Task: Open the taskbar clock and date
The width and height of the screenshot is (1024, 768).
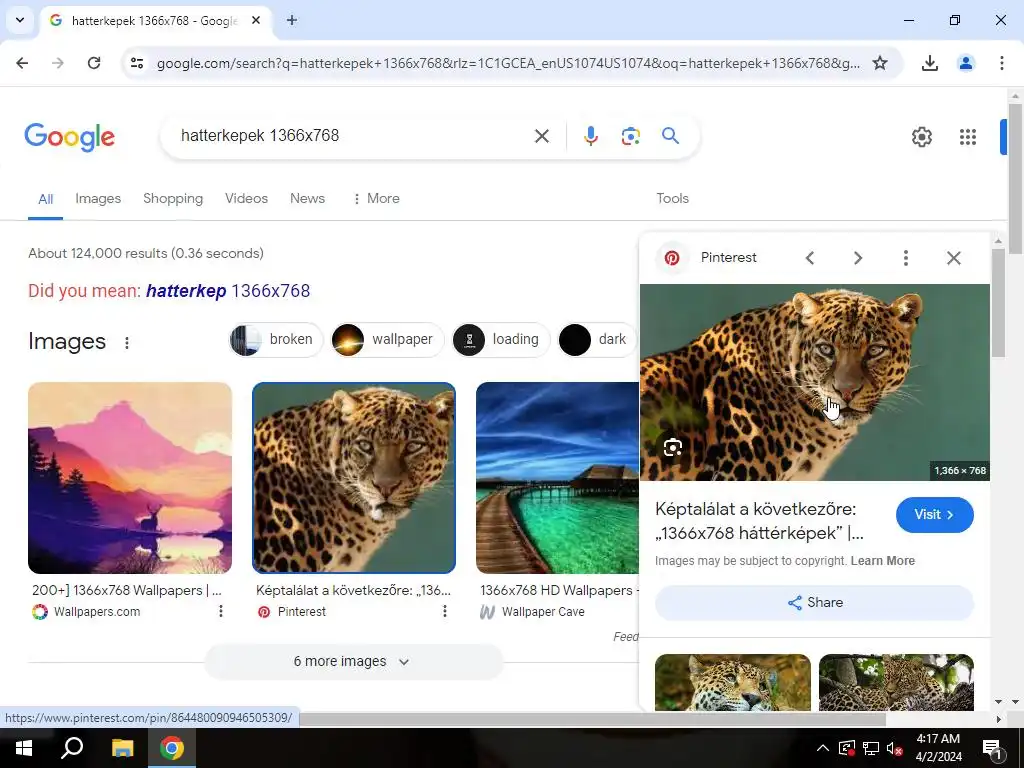Action: 938,748
